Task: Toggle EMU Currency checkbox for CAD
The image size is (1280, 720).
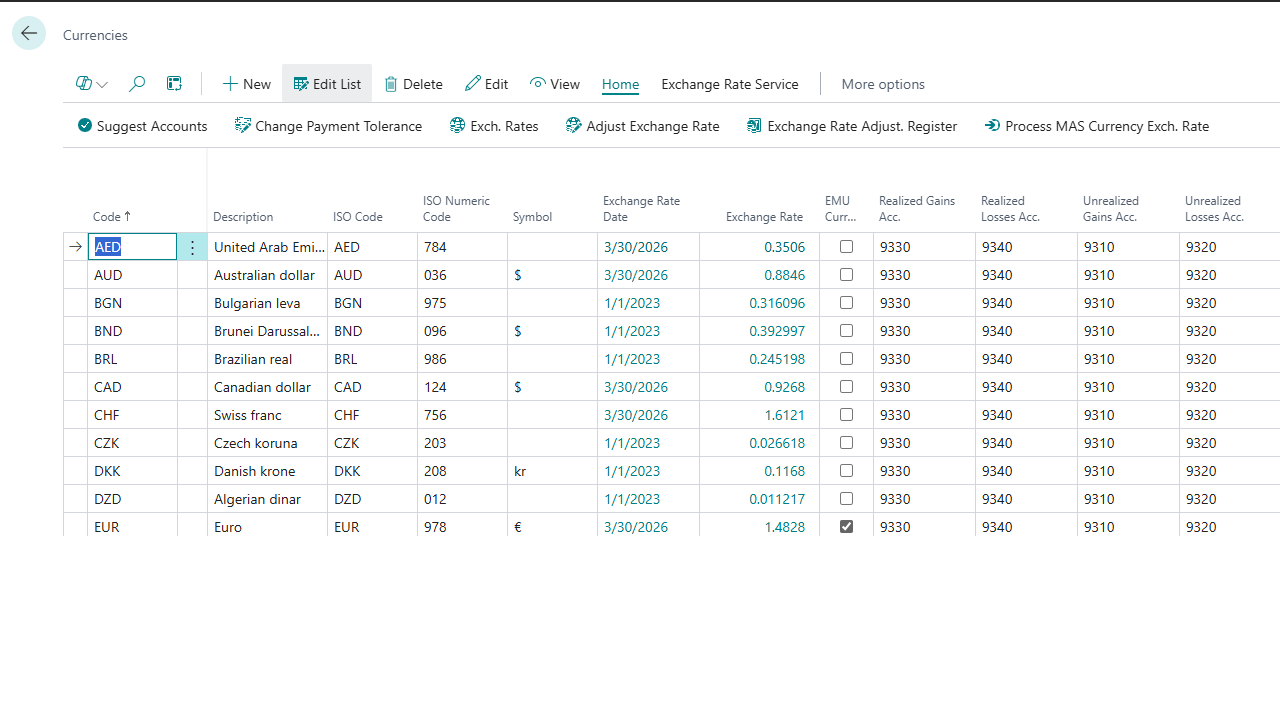Action: 847,387
